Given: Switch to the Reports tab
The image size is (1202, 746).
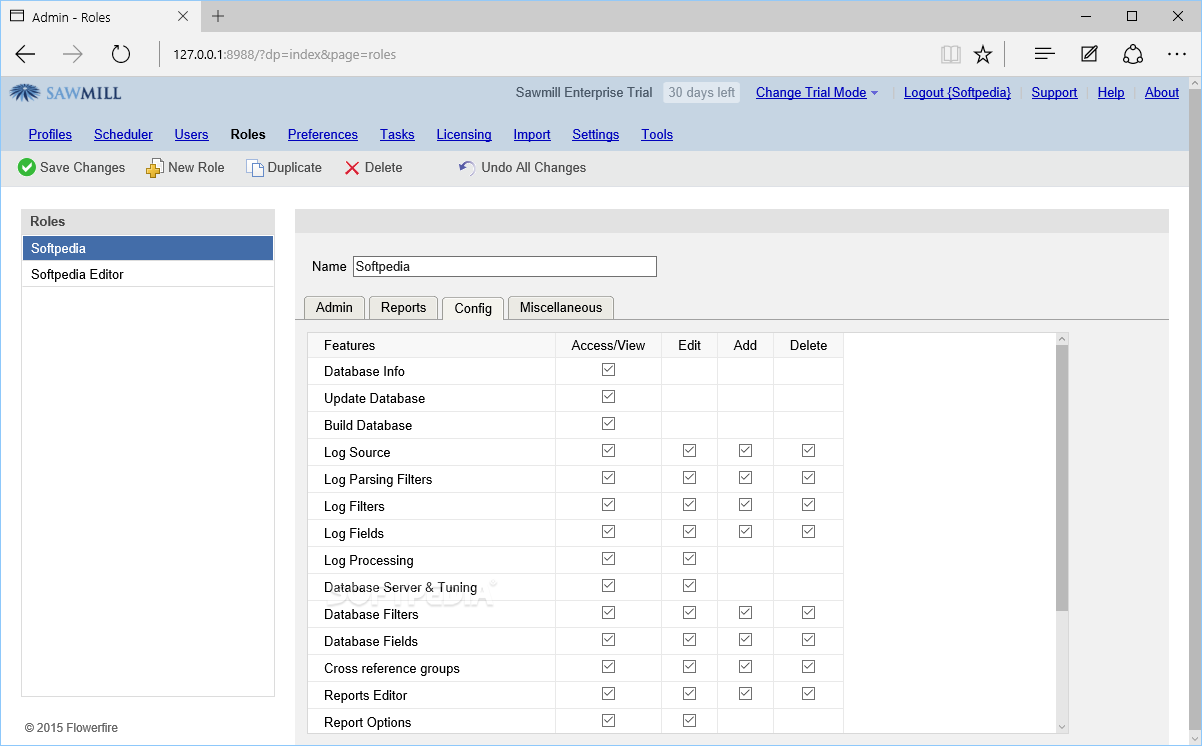Looking at the screenshot, I should point(403,308).
